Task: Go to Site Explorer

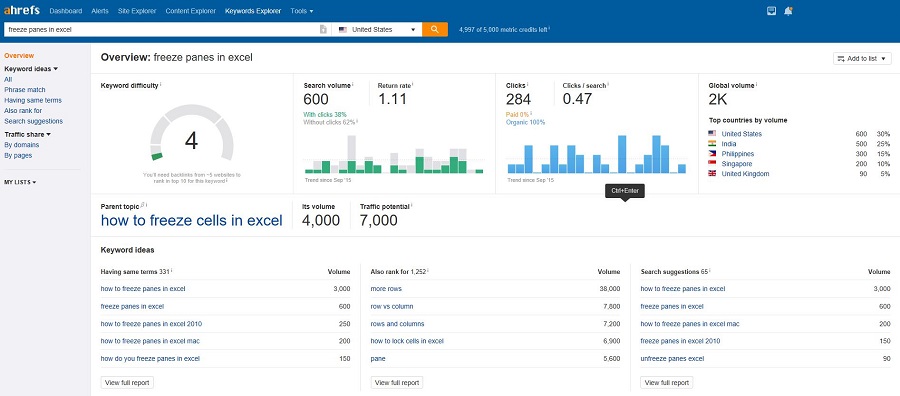Action: coord(137,11)
